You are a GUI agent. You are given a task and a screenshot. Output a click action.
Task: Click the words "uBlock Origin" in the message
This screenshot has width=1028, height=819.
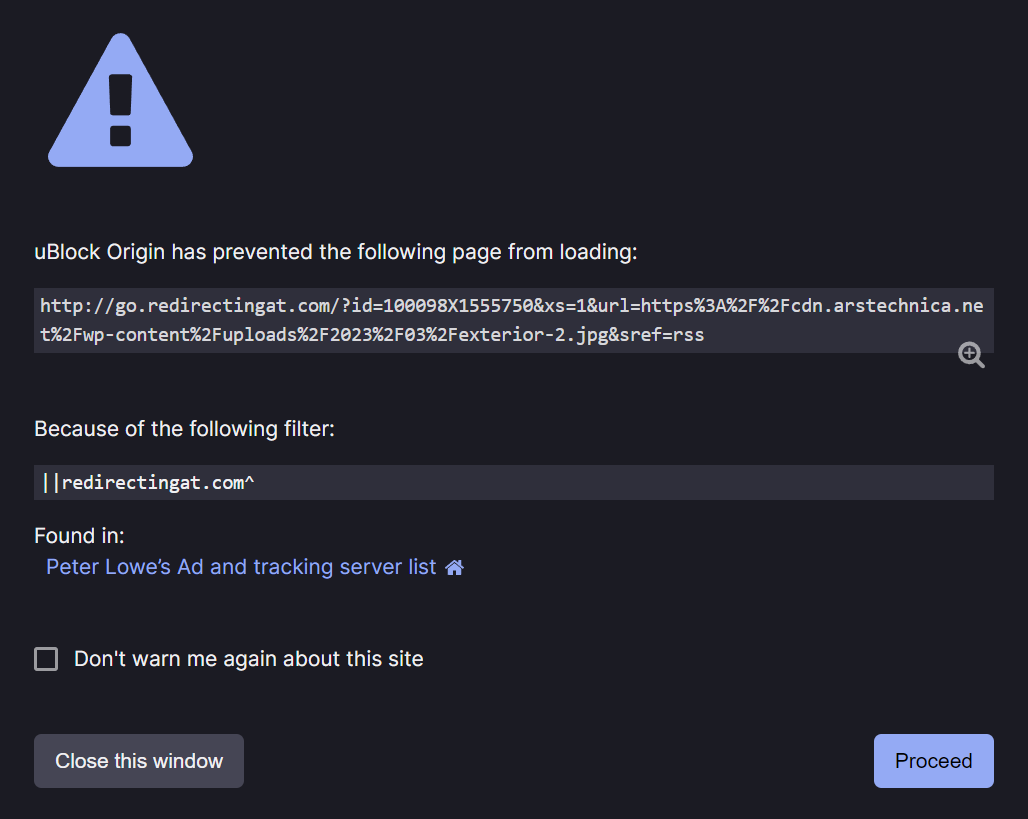coord(100,252)
